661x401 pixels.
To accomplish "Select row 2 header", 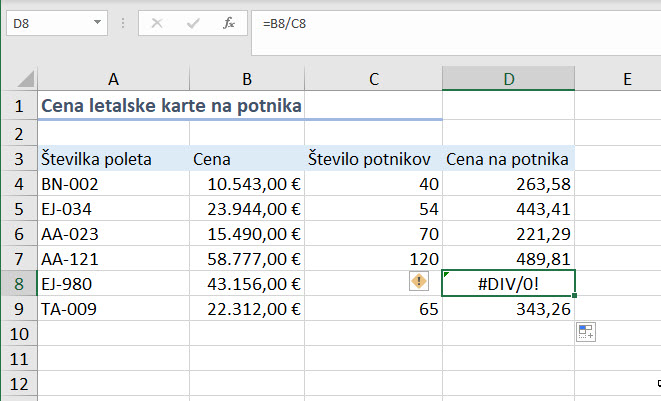I will pyautogui.click(x=19, y=134).
